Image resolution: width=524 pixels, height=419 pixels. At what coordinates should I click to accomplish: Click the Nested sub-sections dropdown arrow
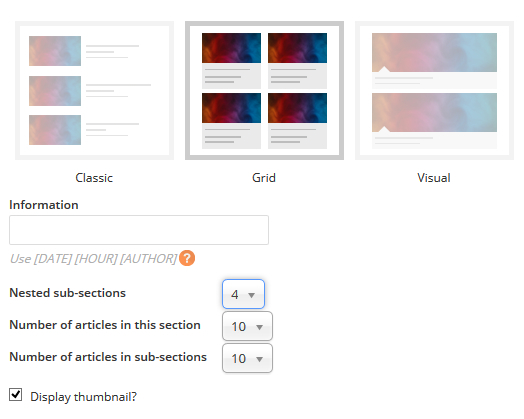tap(252, 295)
